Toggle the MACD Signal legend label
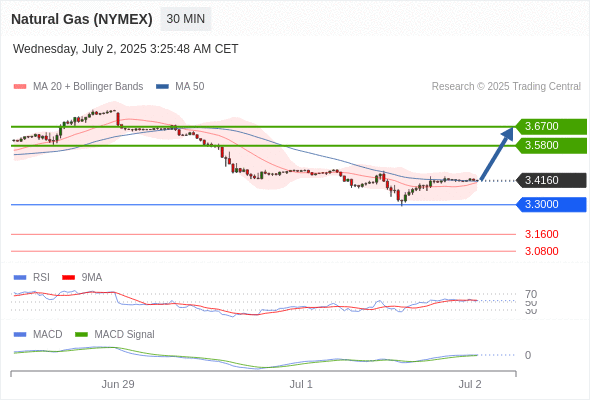The image size is (590, 400). point(124,335)
